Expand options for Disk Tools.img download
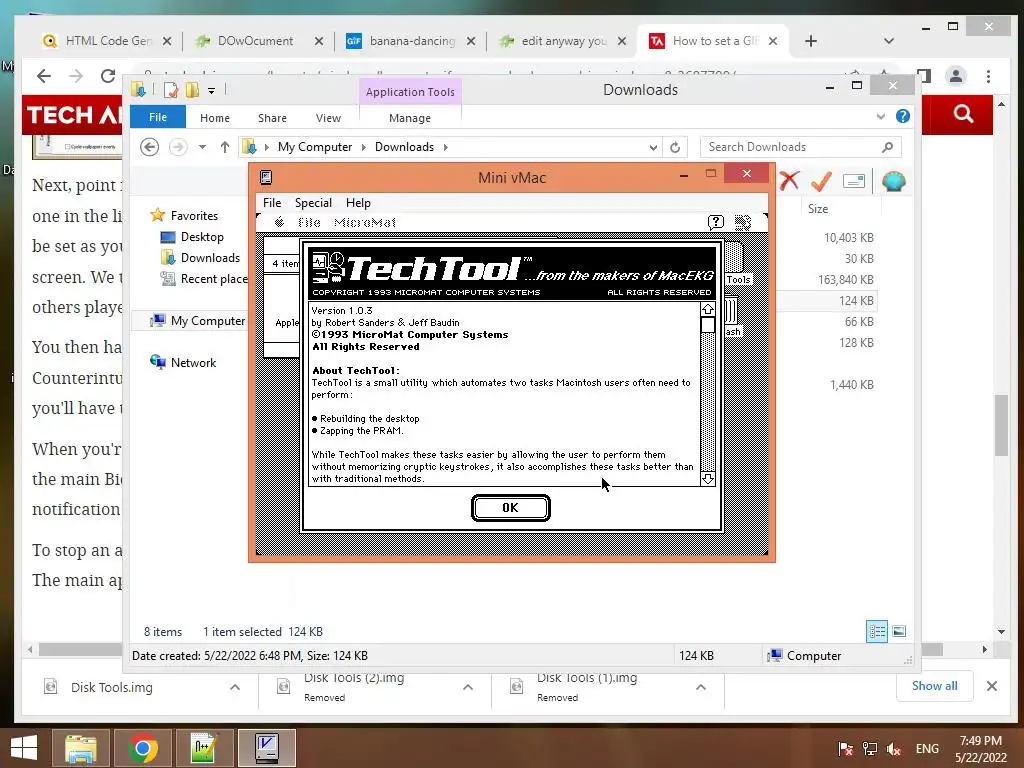The image size is (1024, 768). pyautogui.click(x=235, y=687)
